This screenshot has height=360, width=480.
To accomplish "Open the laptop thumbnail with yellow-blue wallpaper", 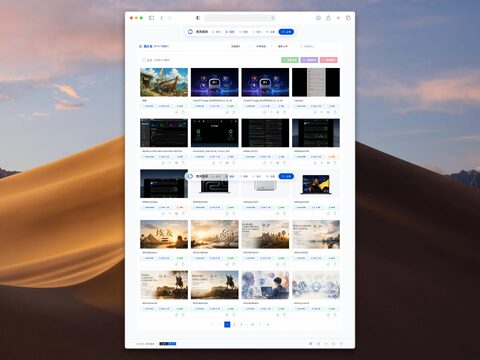I will pyautogui.click(x=316, y=184).
